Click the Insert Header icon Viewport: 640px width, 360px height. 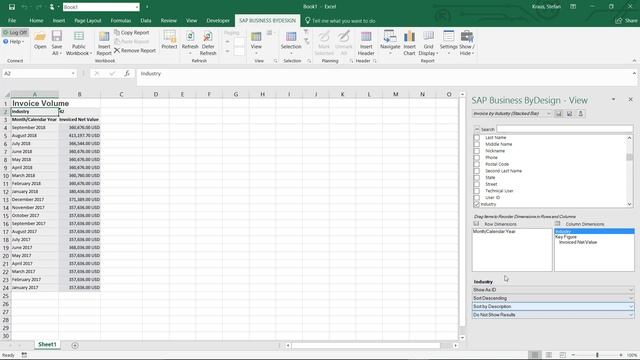coord(366,43)
